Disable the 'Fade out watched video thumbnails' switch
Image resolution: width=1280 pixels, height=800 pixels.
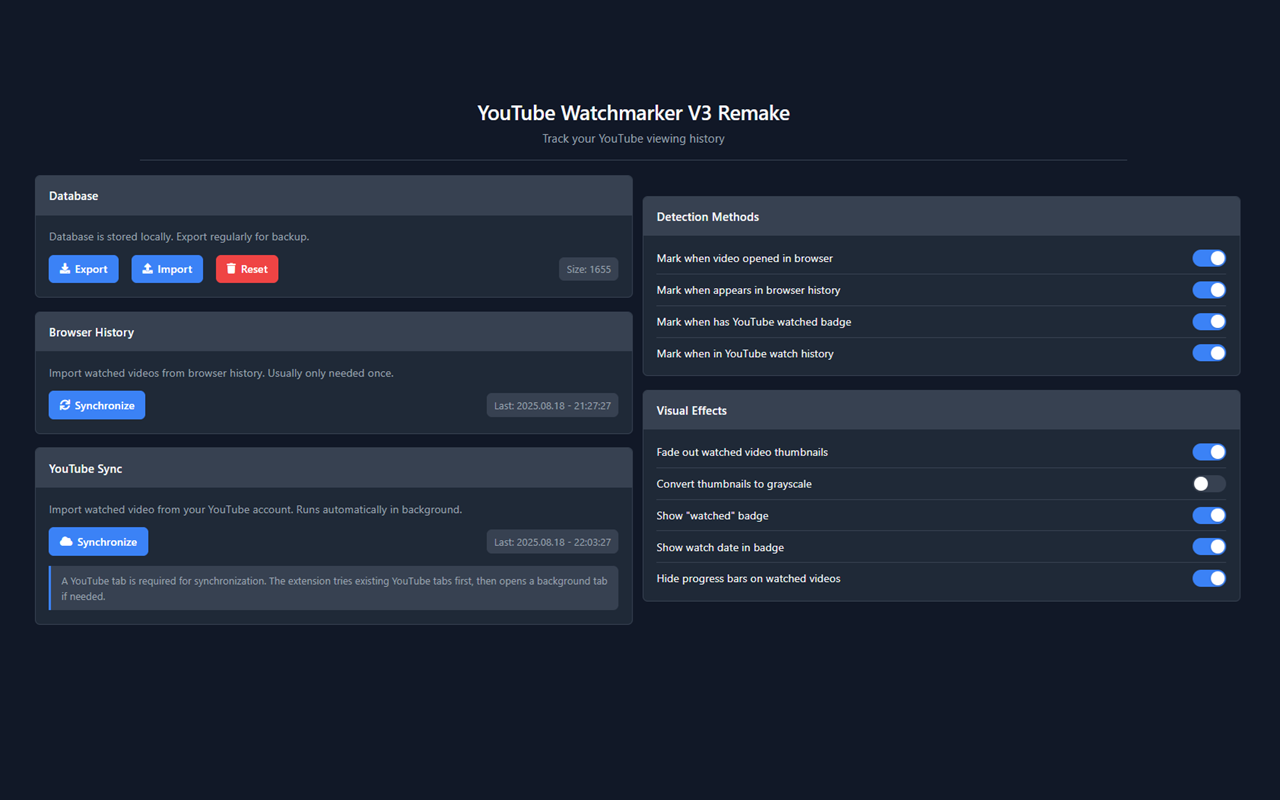click(1209, 452)
